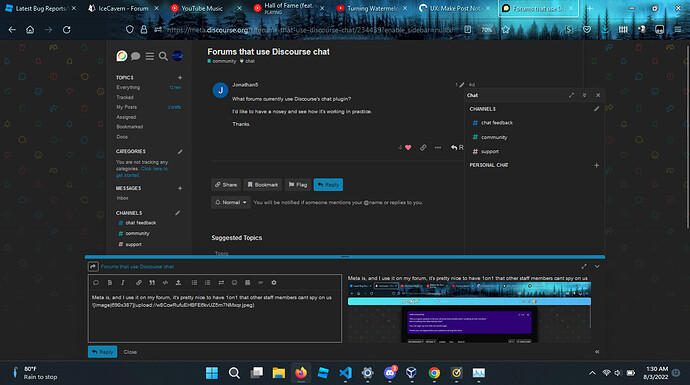This screenshot has height=385, width=690.
Task: Open composer options gear menu
Action: pos(274,282)
